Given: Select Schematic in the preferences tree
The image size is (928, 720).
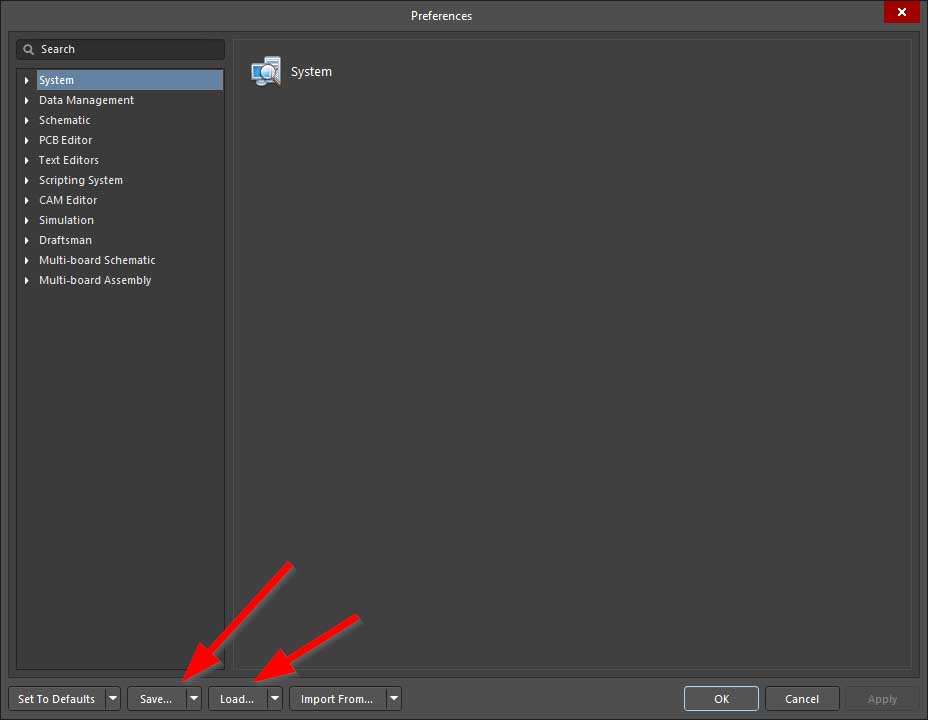Looking at the screenshot, I should 64,120.
